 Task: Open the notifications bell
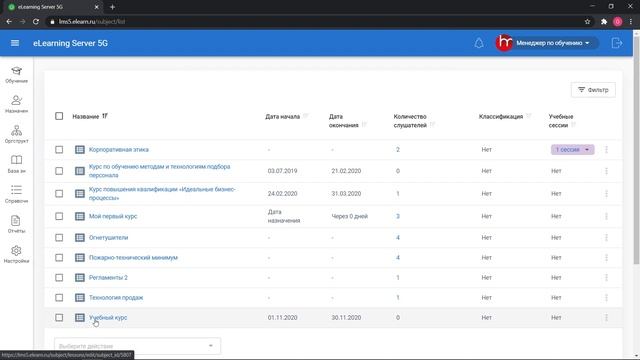click(479, 43)
